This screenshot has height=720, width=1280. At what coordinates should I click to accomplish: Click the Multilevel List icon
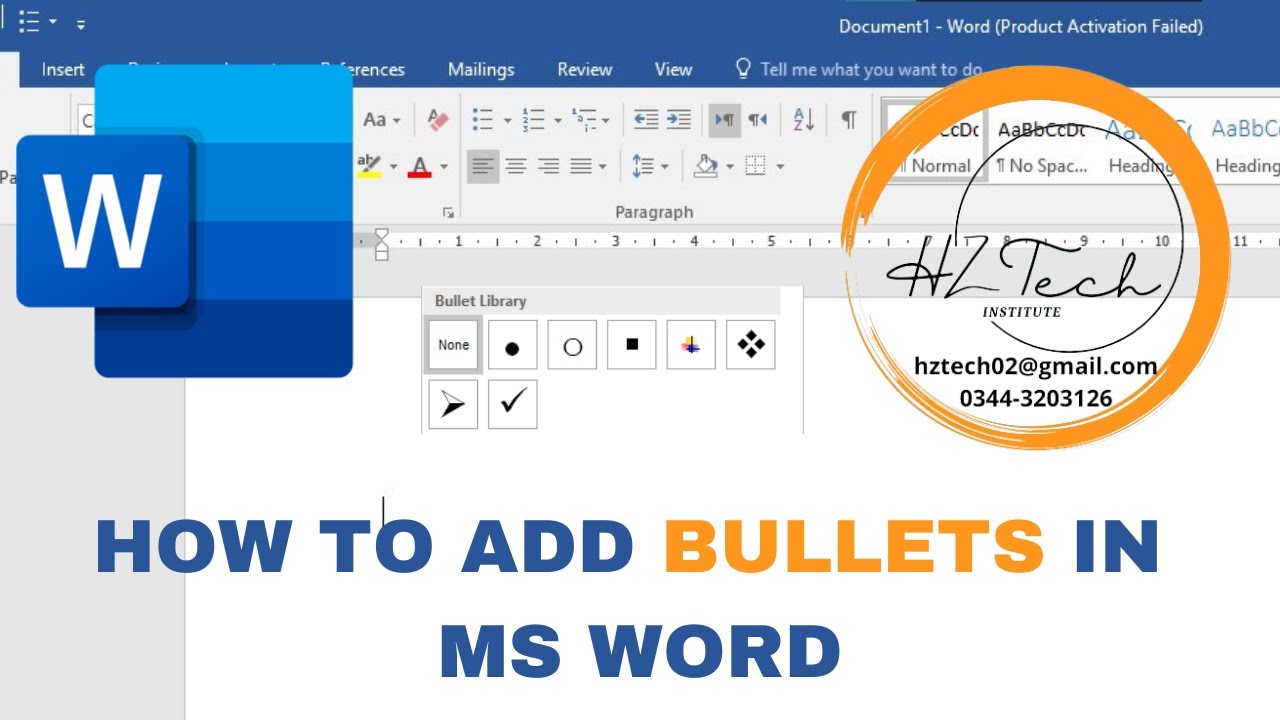point(584,120)
